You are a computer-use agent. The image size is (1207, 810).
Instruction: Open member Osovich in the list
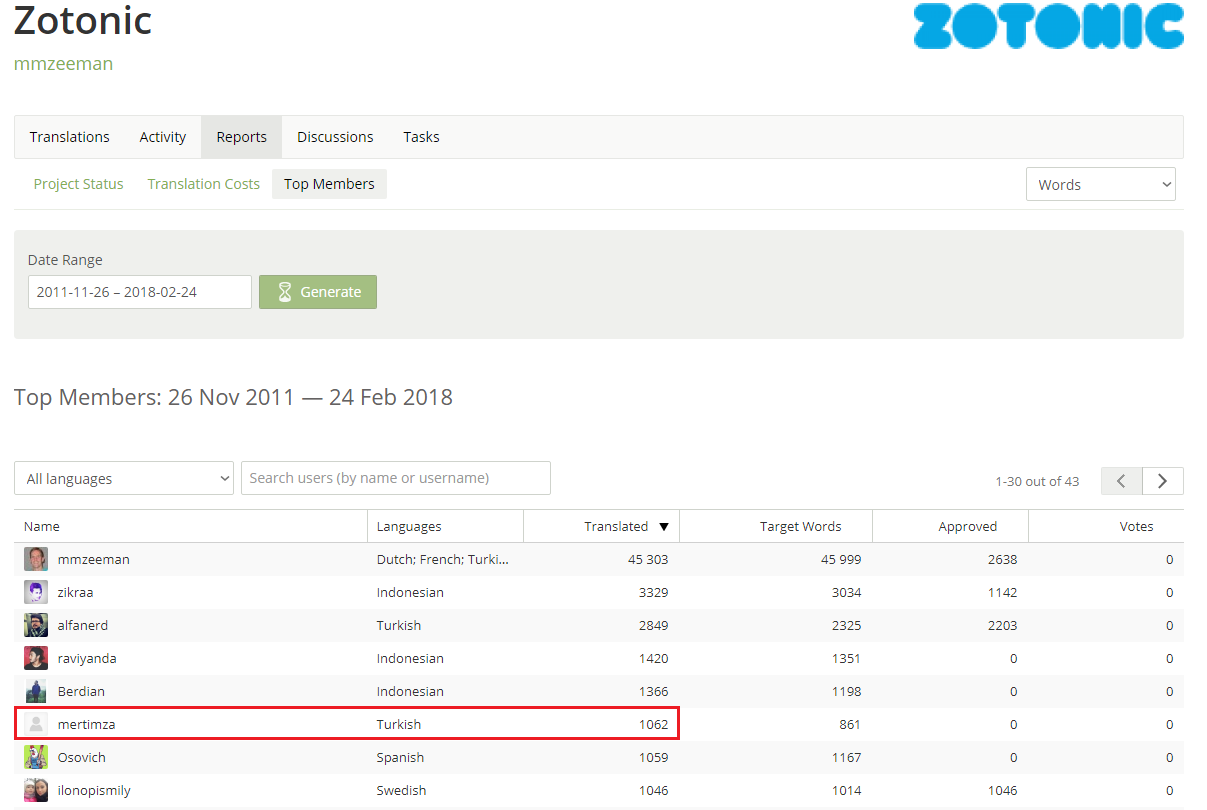click(81, 757)
